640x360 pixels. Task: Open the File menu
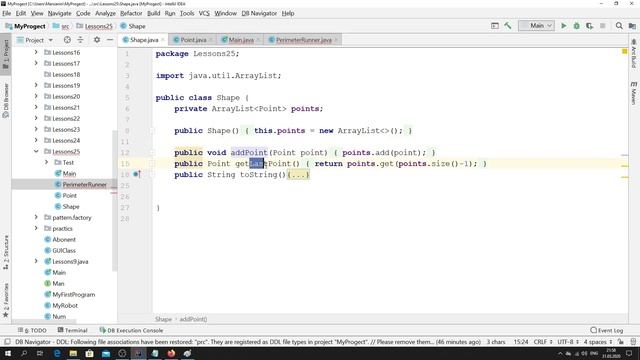click(x=7, y=13)
